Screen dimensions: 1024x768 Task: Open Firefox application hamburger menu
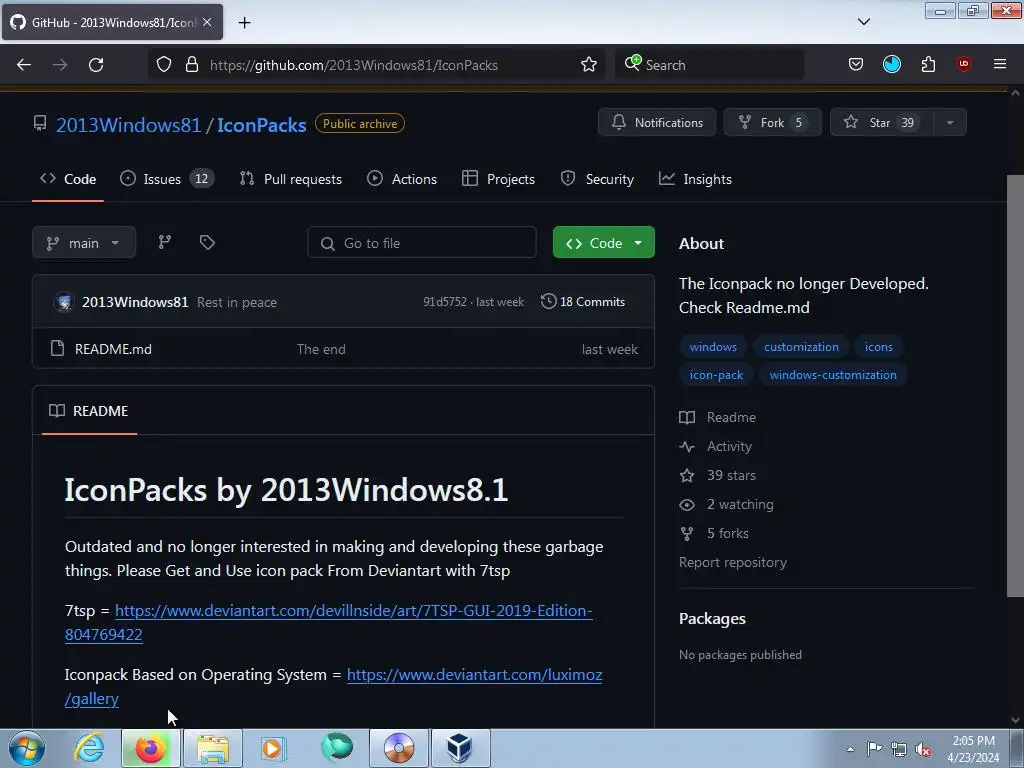pos(999,65)
